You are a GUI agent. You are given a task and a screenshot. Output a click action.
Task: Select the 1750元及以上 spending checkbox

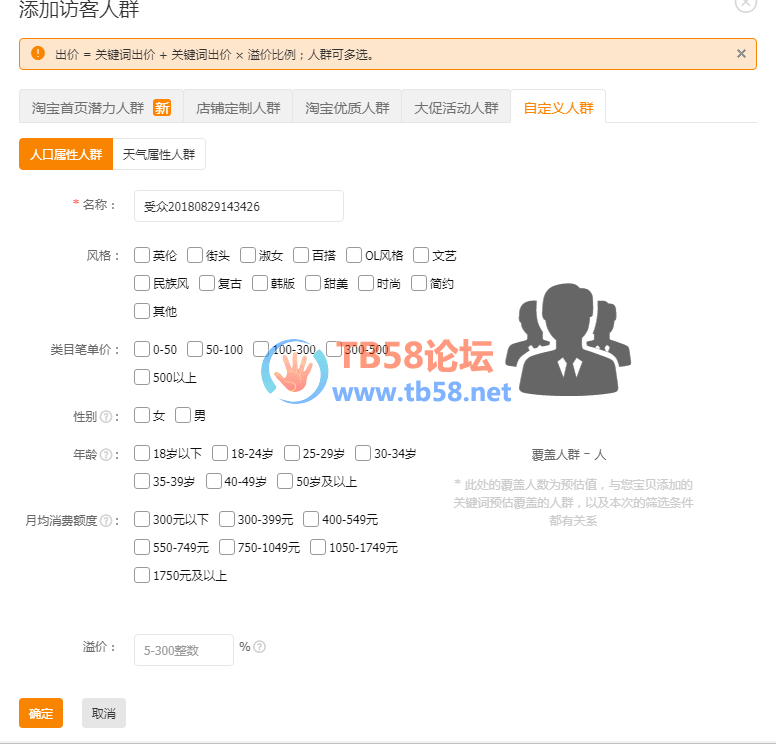point(142,575)
